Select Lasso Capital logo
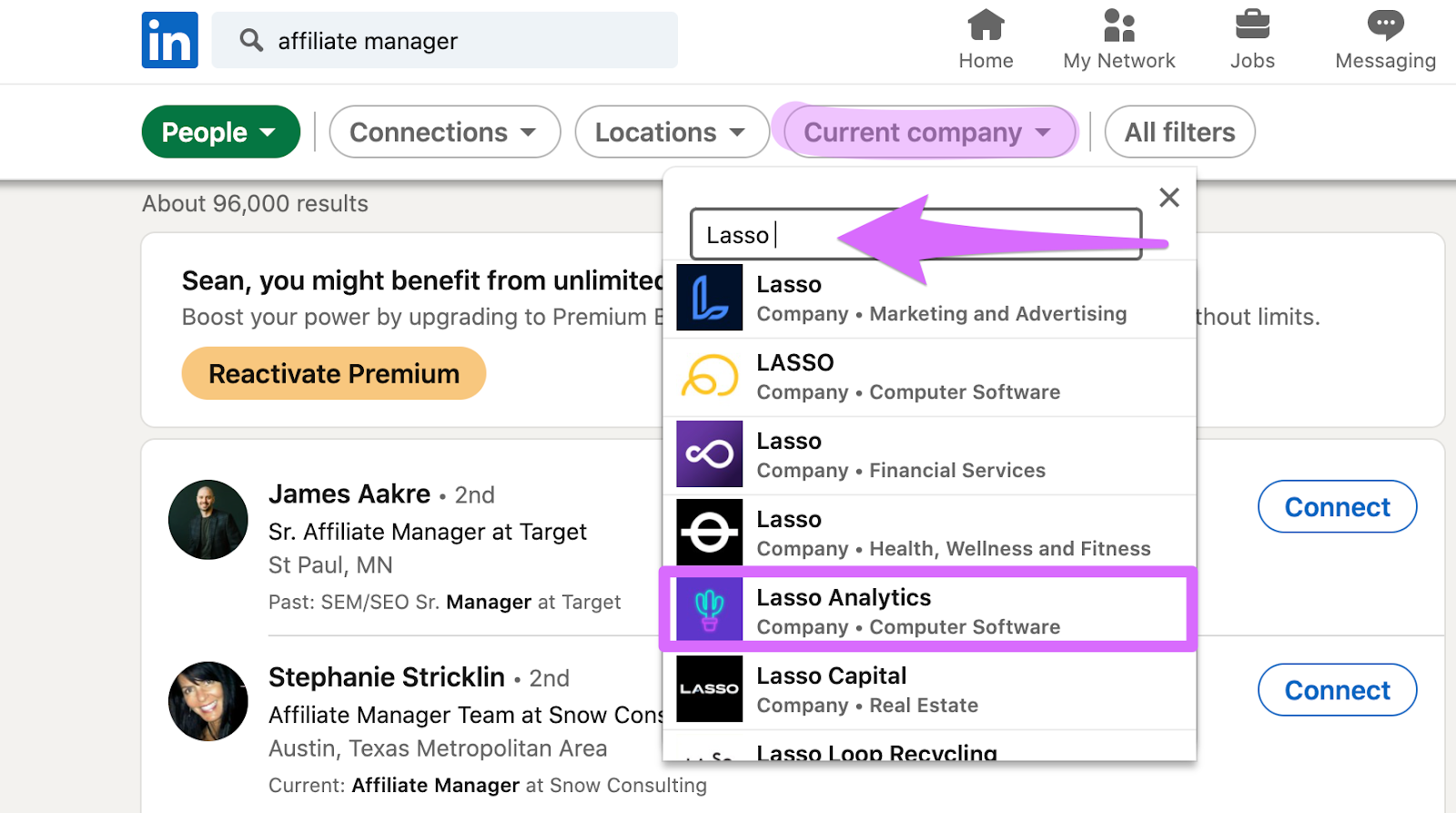This screenshot has width=1456, height=813. tap(710, 689)
